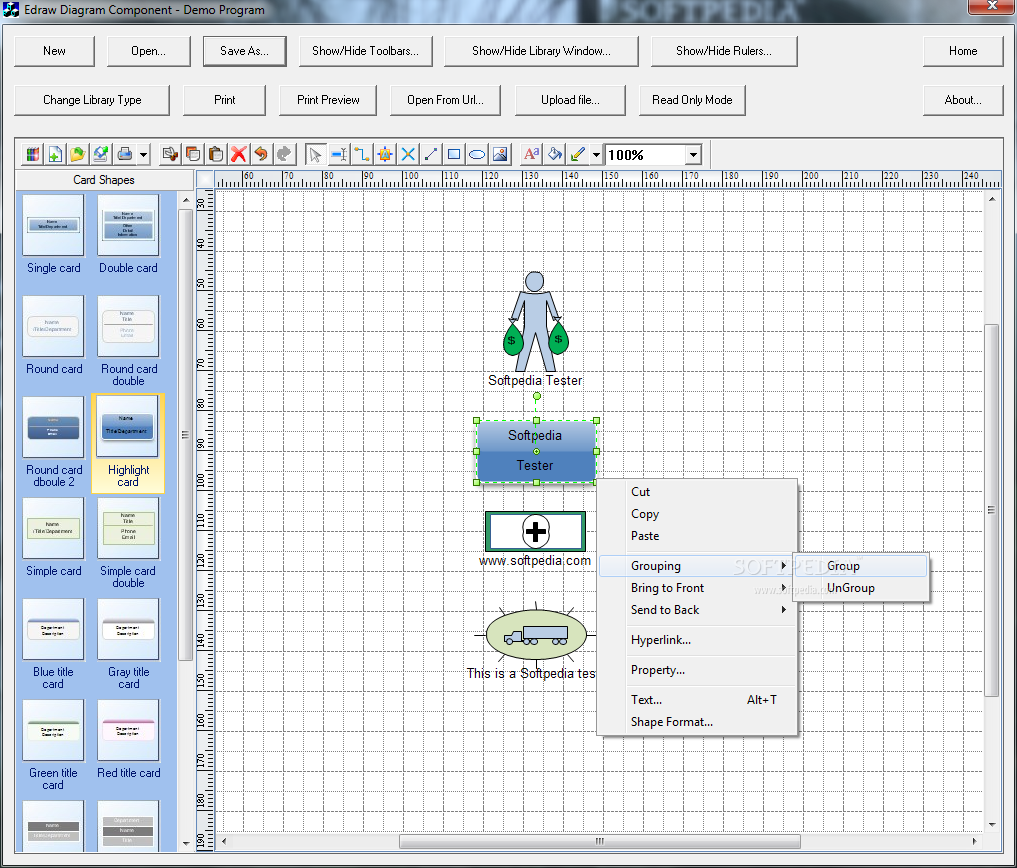
Task: Select the pointer selection tool
Action: [x=315, y=154]
